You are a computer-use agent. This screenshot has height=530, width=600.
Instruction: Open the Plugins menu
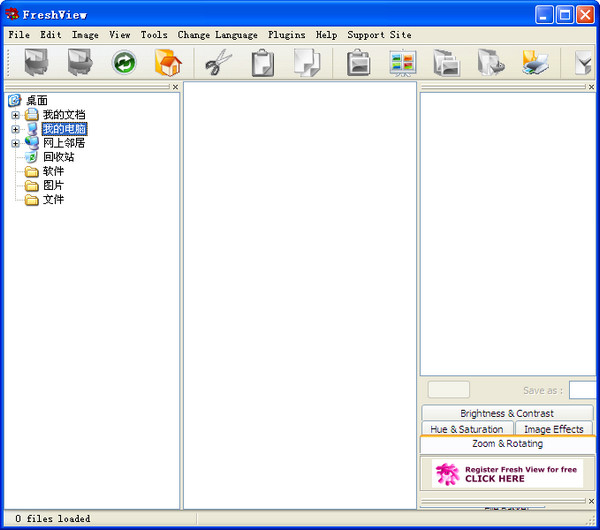click(287, 35)
